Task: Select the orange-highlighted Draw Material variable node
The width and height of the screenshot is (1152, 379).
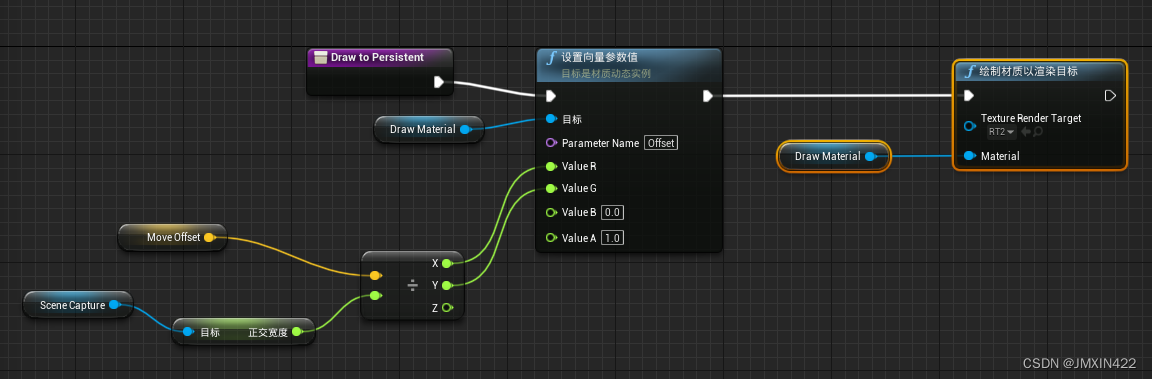Action: coord(834,156)
